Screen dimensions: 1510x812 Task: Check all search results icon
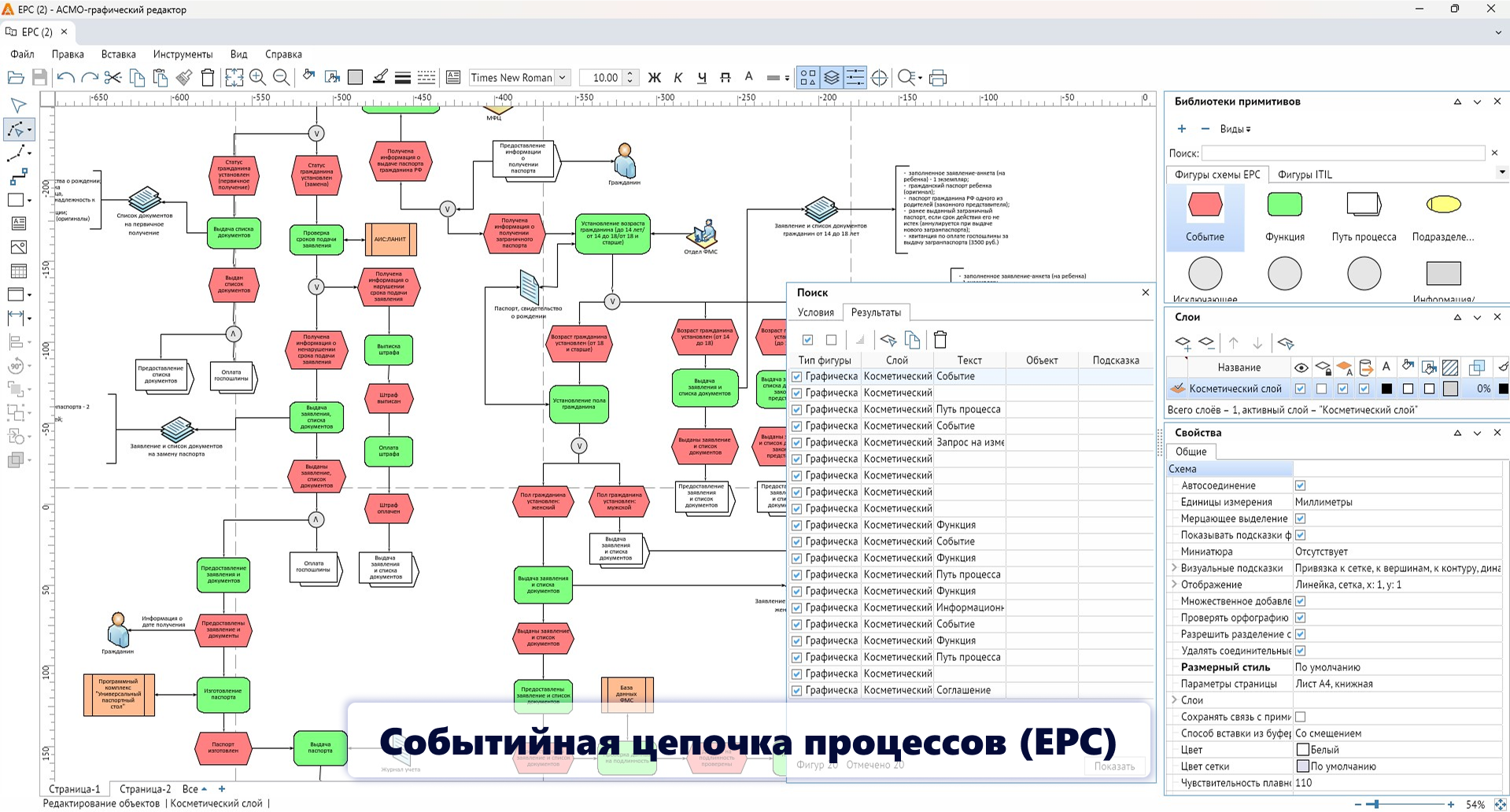pyautogui.click(x=807, y=340)
